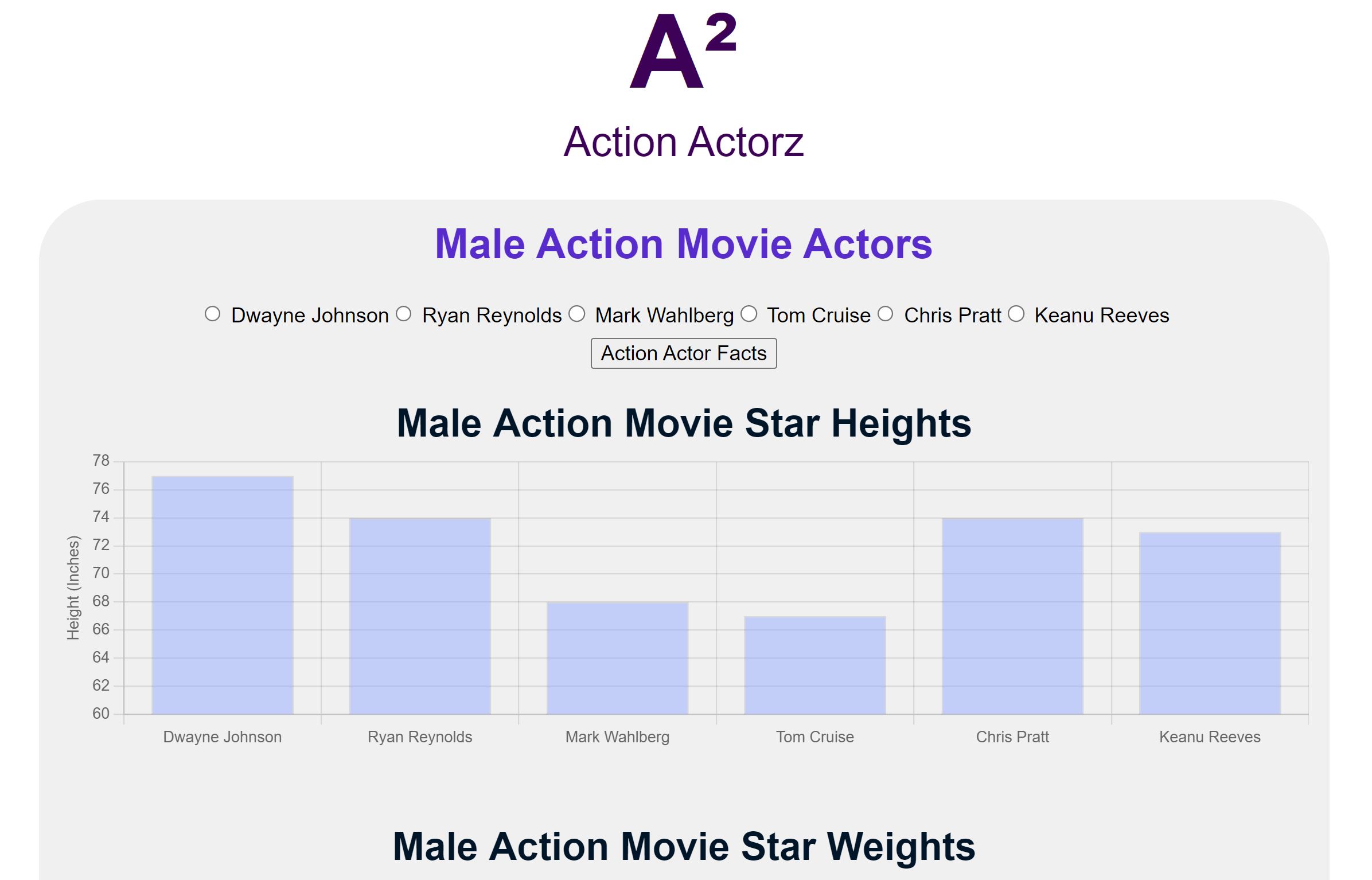Click Keanu Reeves' height bar

[1210, 623]
